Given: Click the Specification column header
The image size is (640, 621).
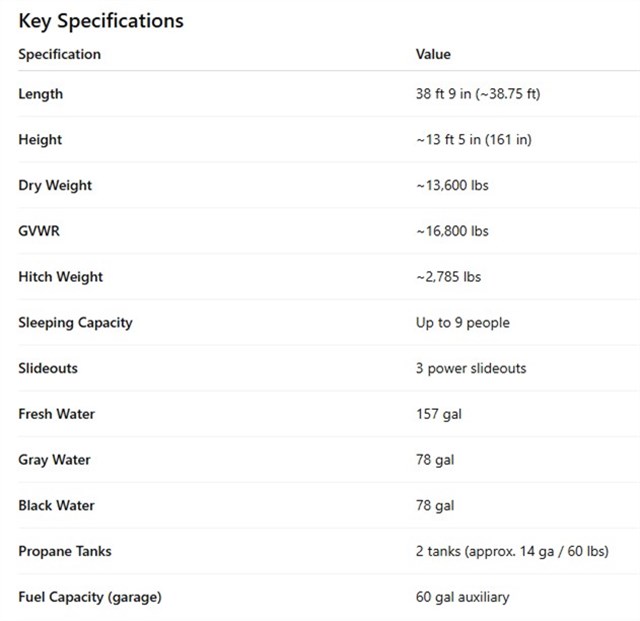Looking at the screenshot, I should 59,54.
